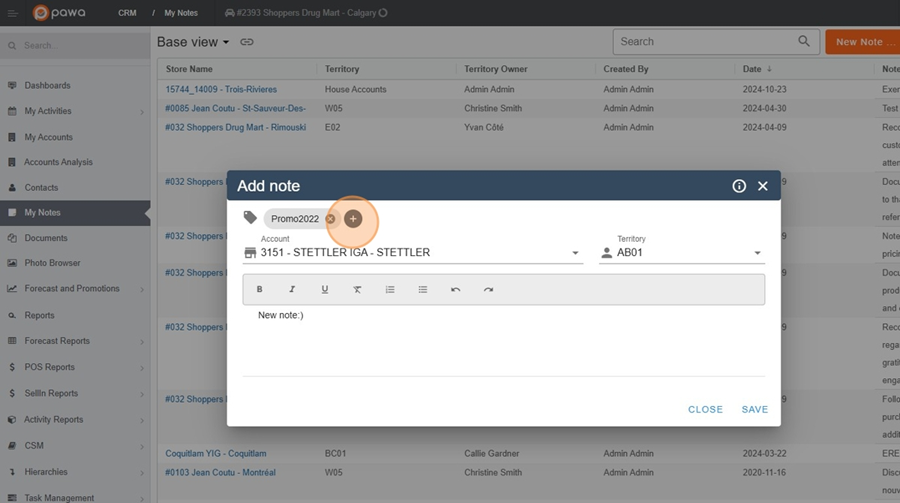Click the Pawa logo

tap(59, 13)
